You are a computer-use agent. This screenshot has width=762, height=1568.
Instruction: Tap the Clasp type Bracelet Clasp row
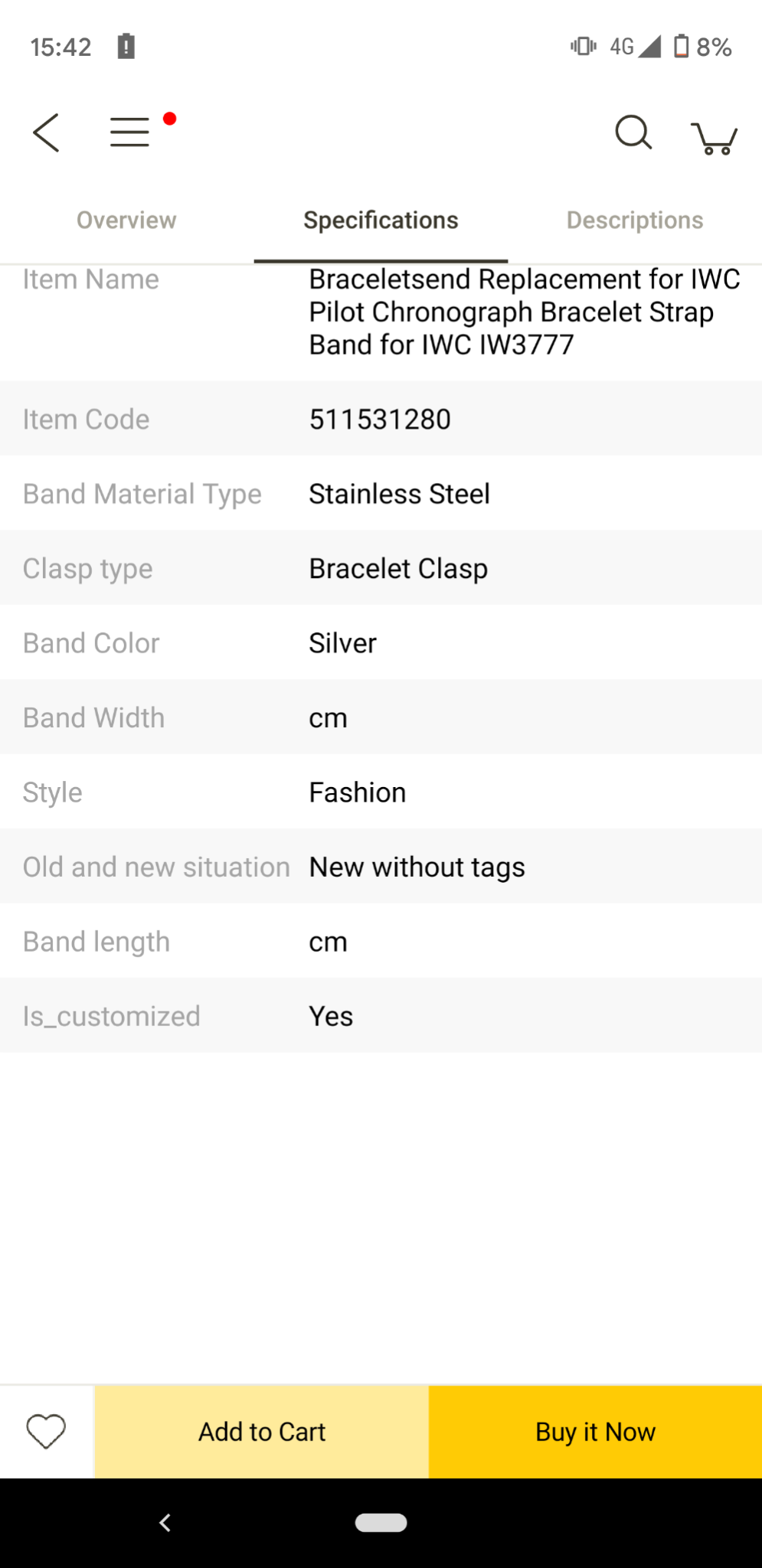click(x=381, y=568)
